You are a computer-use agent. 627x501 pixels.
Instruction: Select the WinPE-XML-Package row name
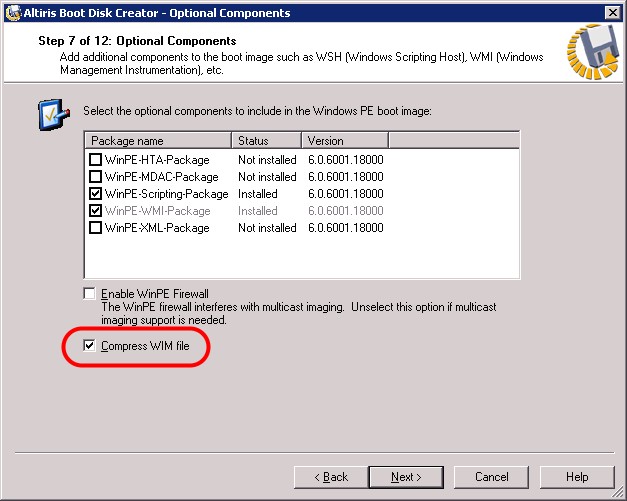157,228
